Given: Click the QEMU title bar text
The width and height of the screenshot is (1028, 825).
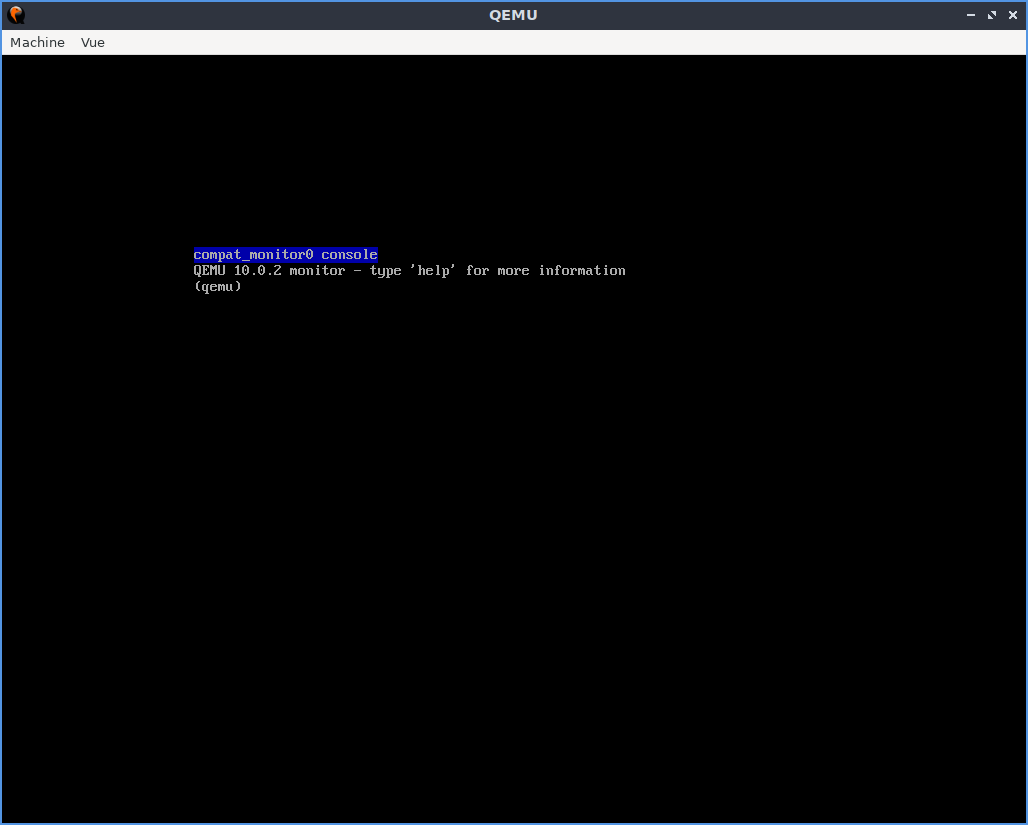Looking at the screenshot, I should point(513,15).
